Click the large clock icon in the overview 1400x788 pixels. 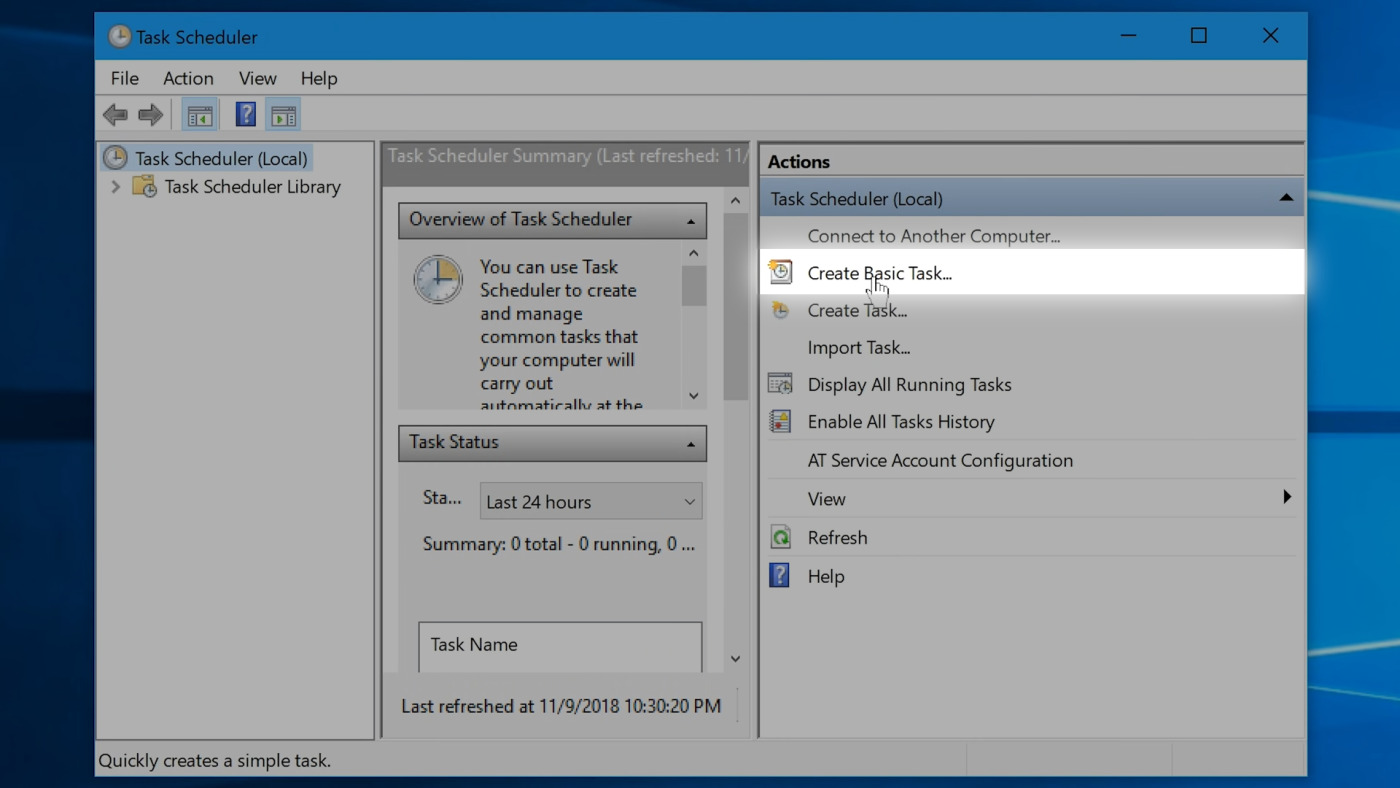click(x=438, y=280)
